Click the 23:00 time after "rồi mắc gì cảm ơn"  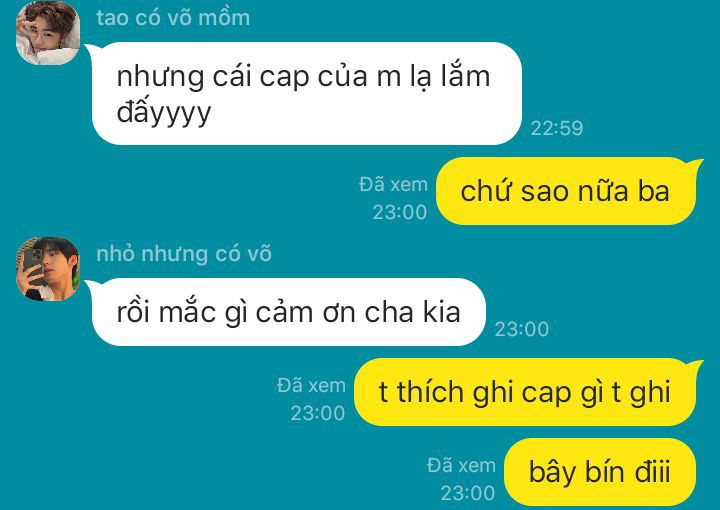(x=522, y=329)
